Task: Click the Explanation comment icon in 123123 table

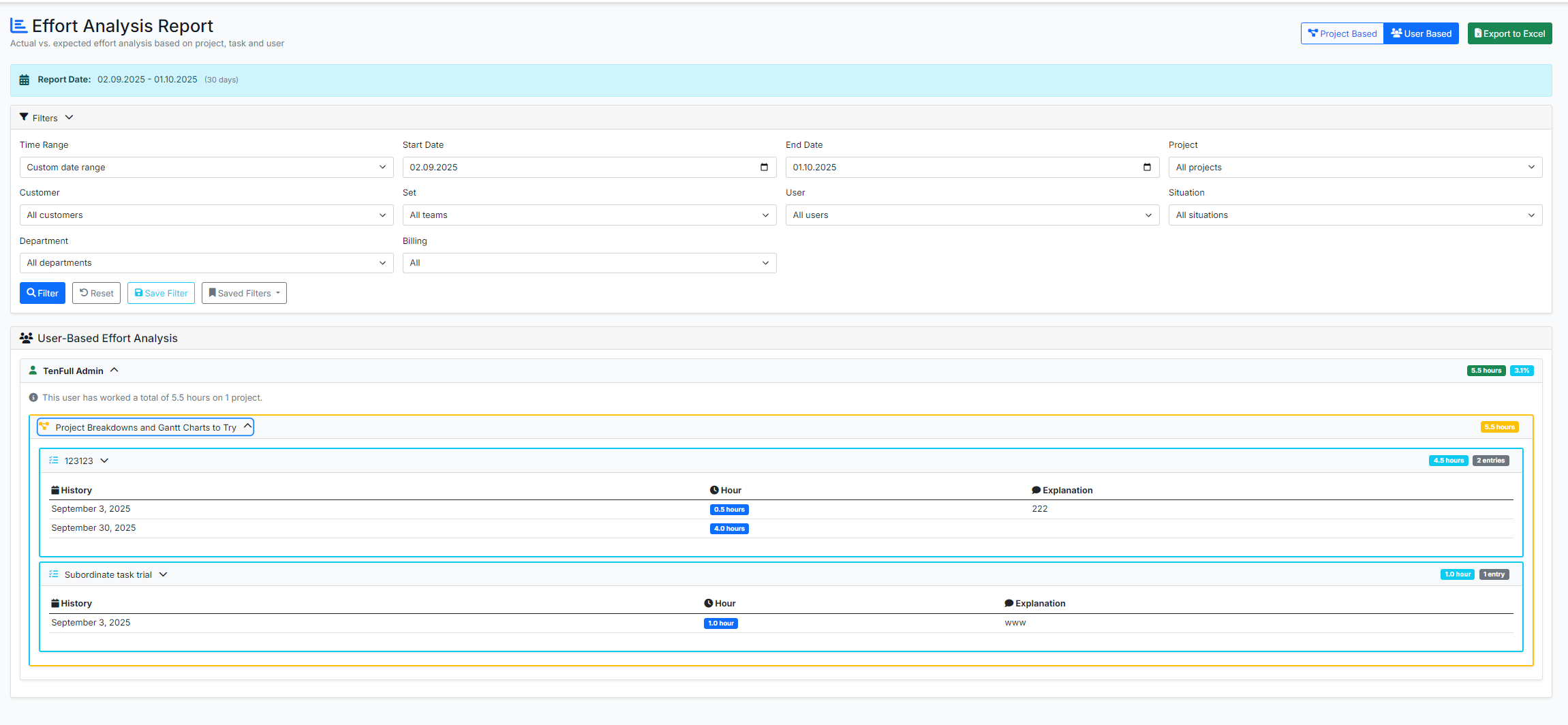Action: 1036,490
